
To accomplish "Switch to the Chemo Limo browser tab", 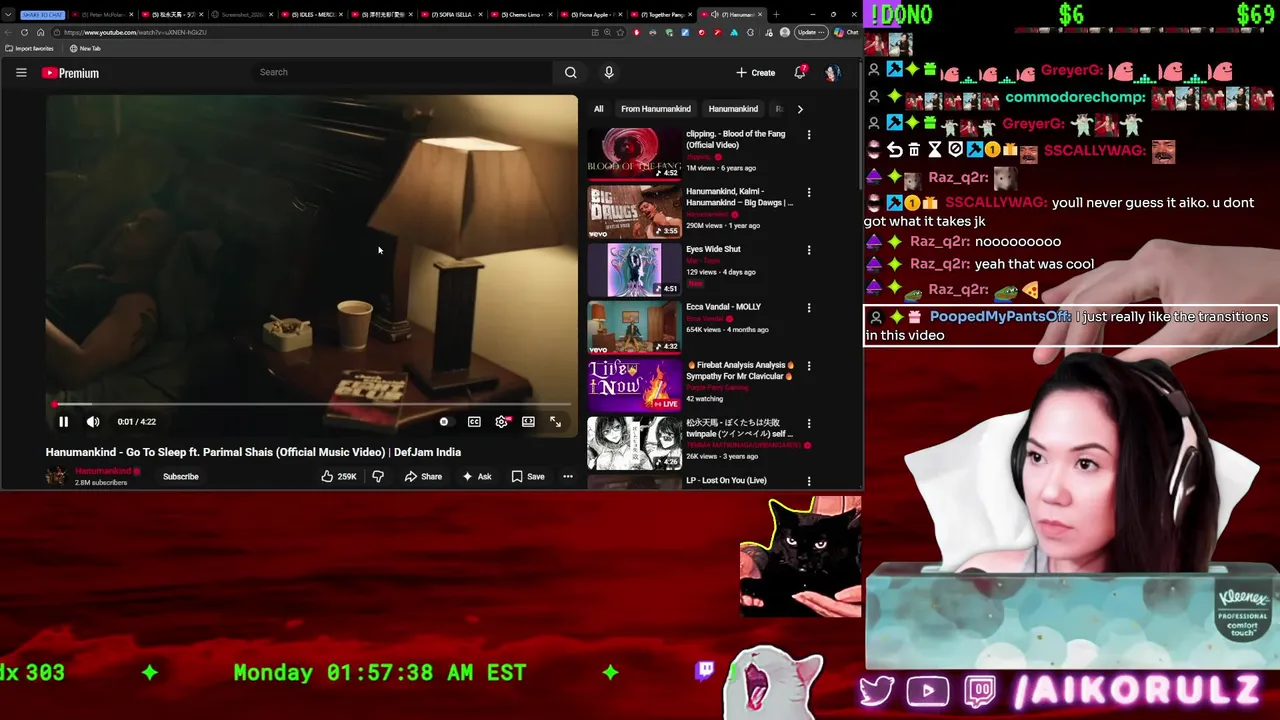I will (x=522, y=14).
